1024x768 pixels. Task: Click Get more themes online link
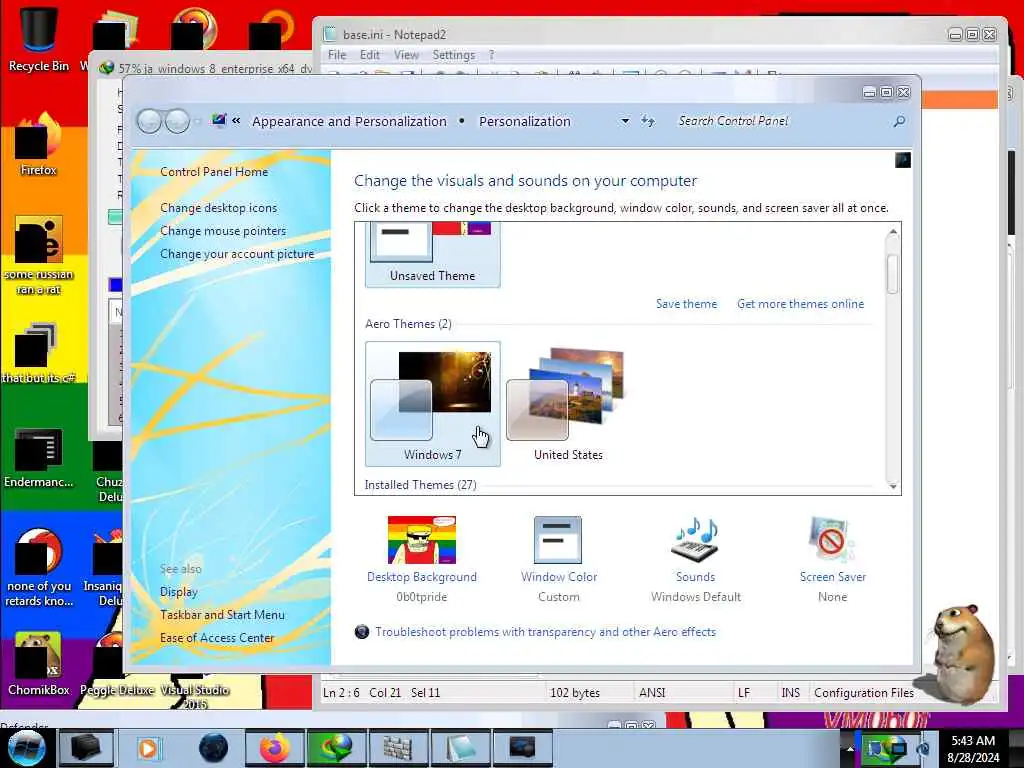pos(800,304)
